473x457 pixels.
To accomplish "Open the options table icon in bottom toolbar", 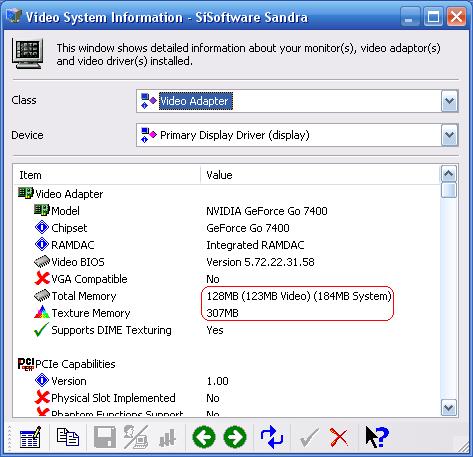I will point(30,437).
